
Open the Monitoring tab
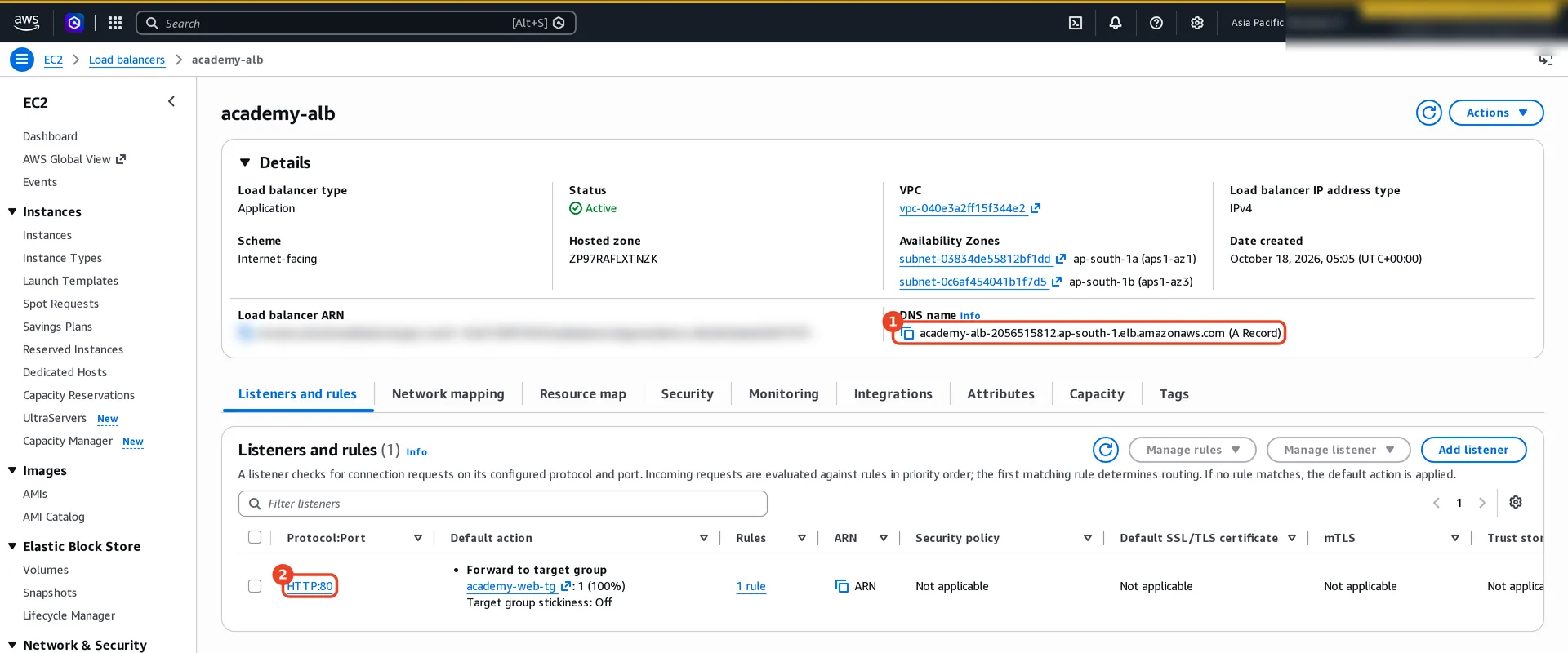[x=783, y=393]
